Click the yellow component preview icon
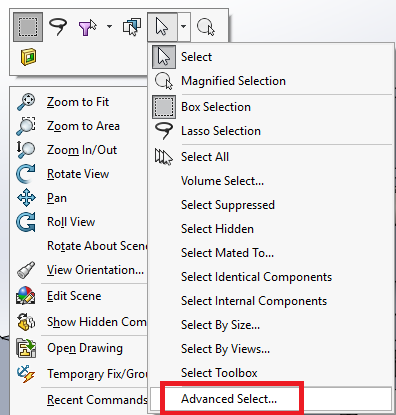This screenshot has height=415, width=396. click(x=28, y=57)
